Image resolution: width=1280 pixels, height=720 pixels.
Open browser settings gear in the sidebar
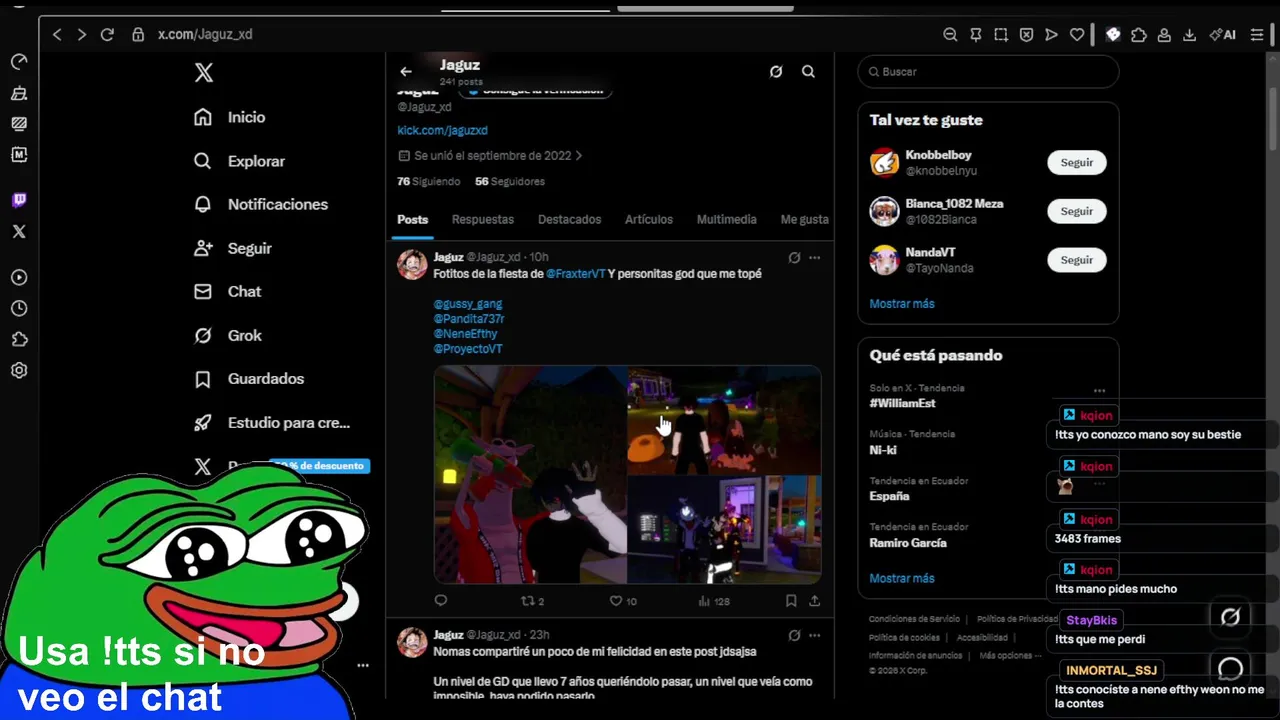(19, 370)
